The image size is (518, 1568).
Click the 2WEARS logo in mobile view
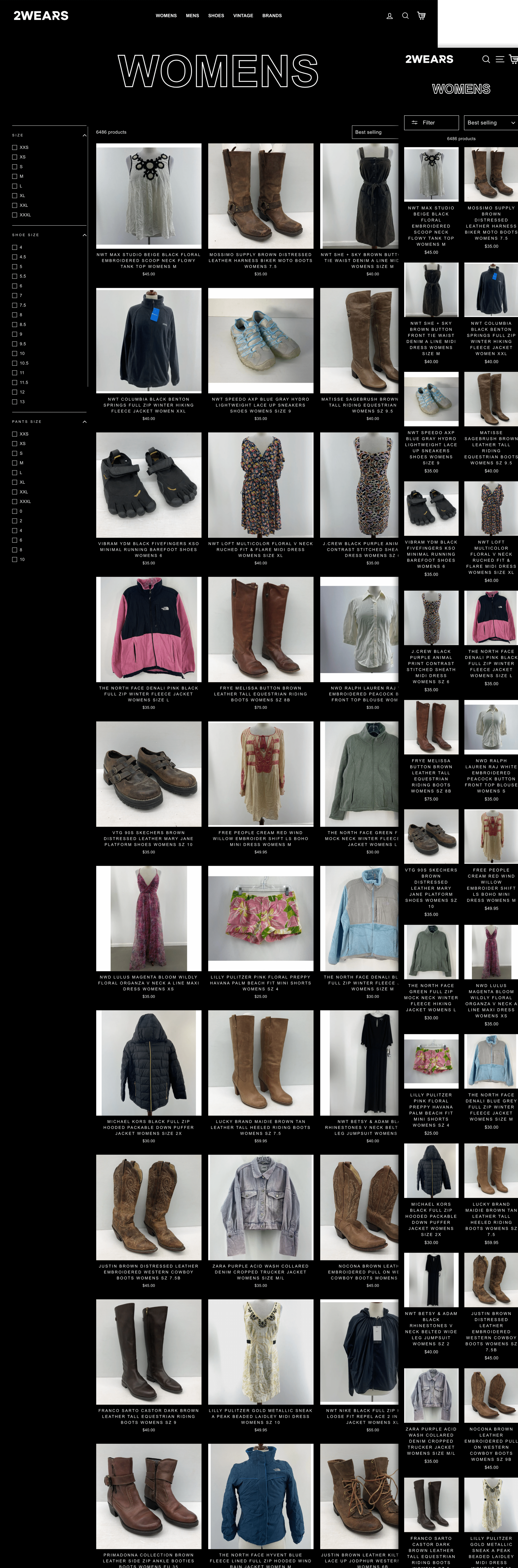(429, 59)
